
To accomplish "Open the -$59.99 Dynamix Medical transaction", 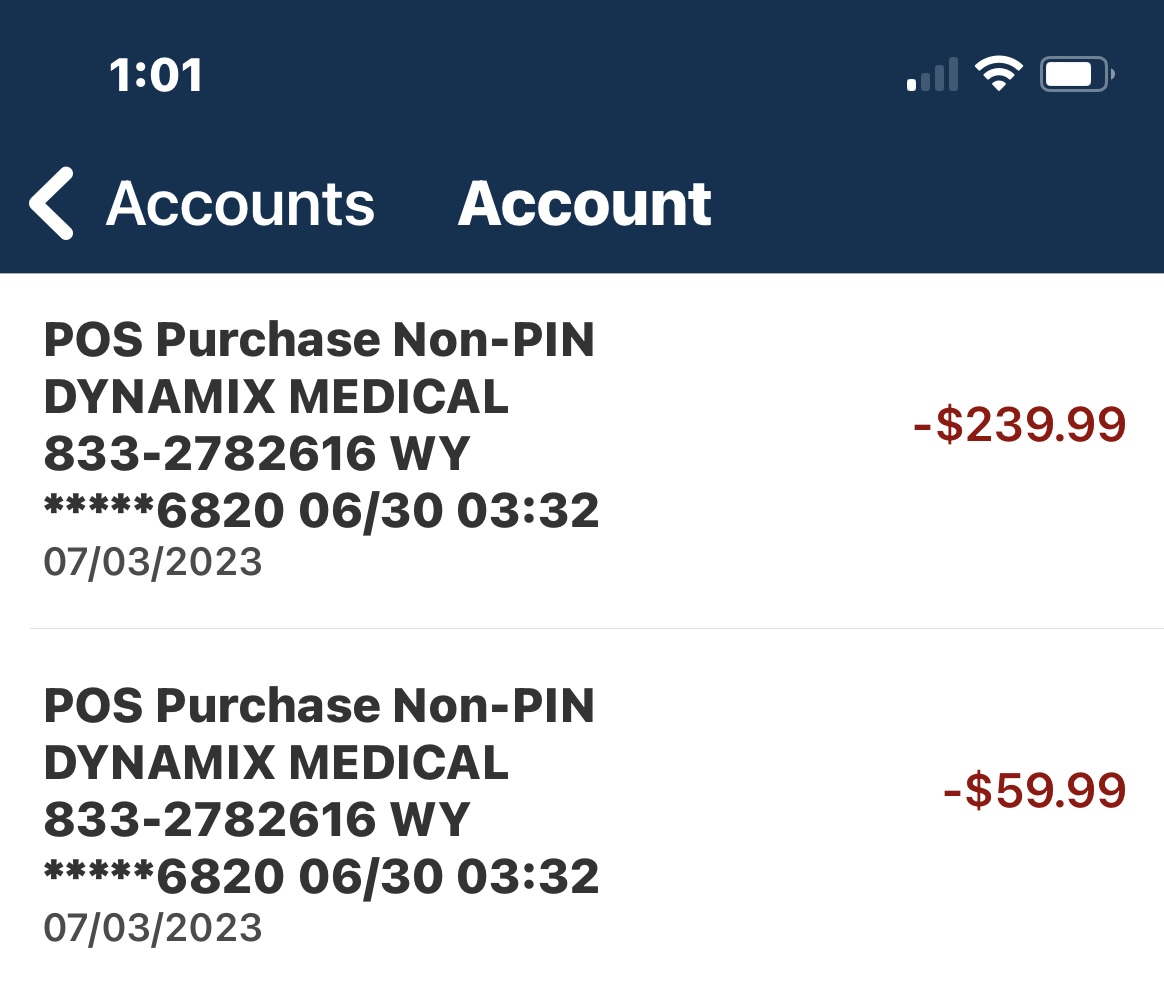I will click(x=582, y=809).
